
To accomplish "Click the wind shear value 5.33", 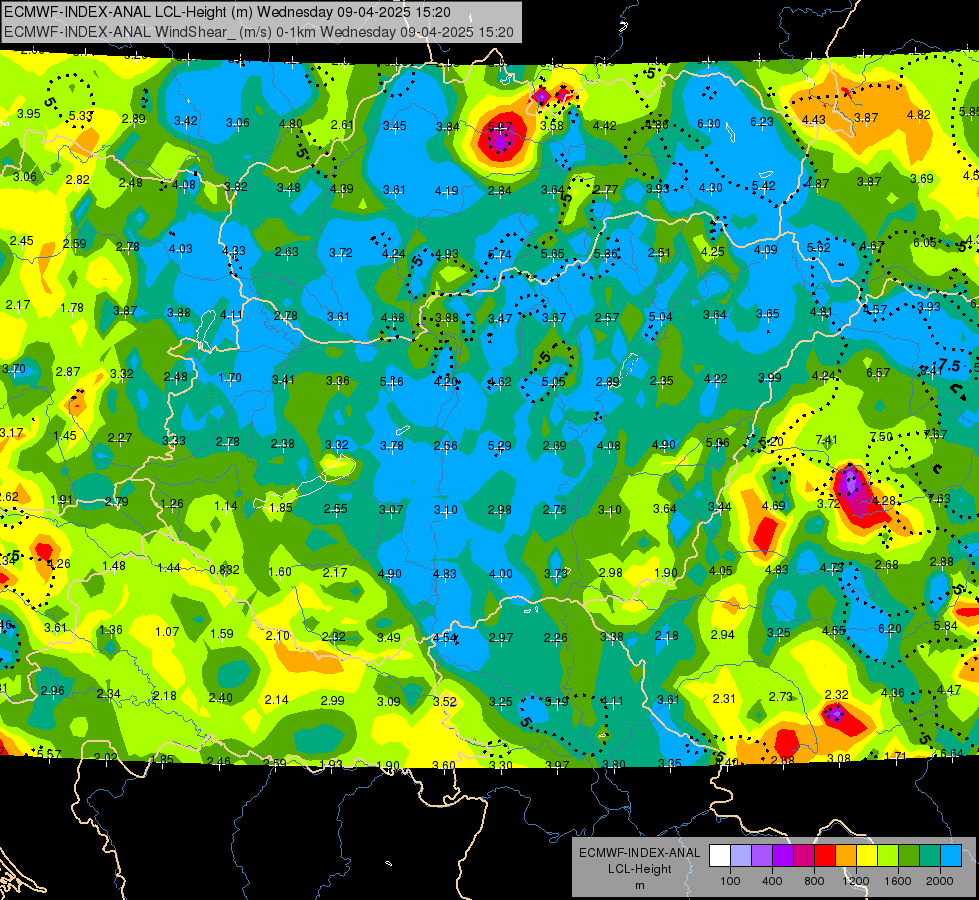I will tap(81, 116).
